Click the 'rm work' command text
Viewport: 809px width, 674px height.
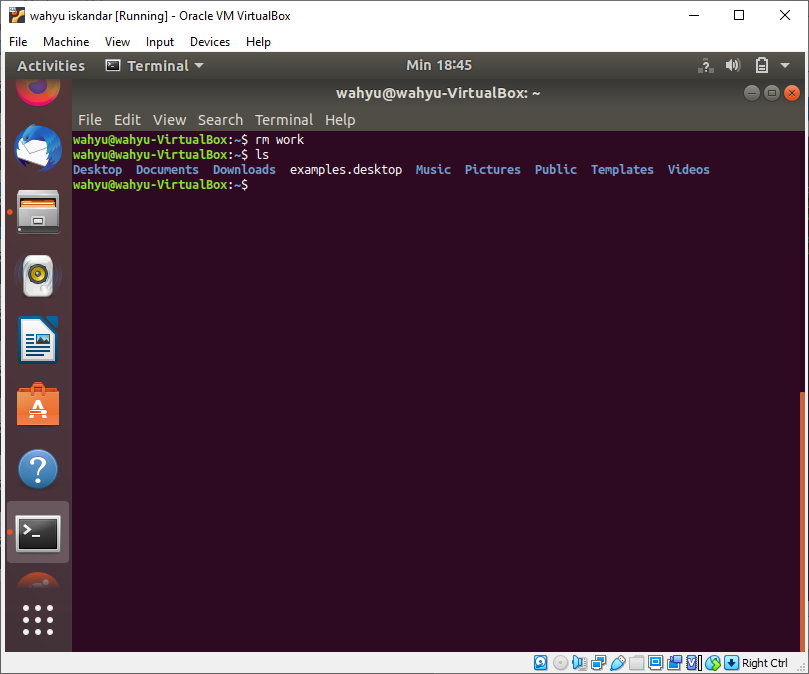[280, 140]
